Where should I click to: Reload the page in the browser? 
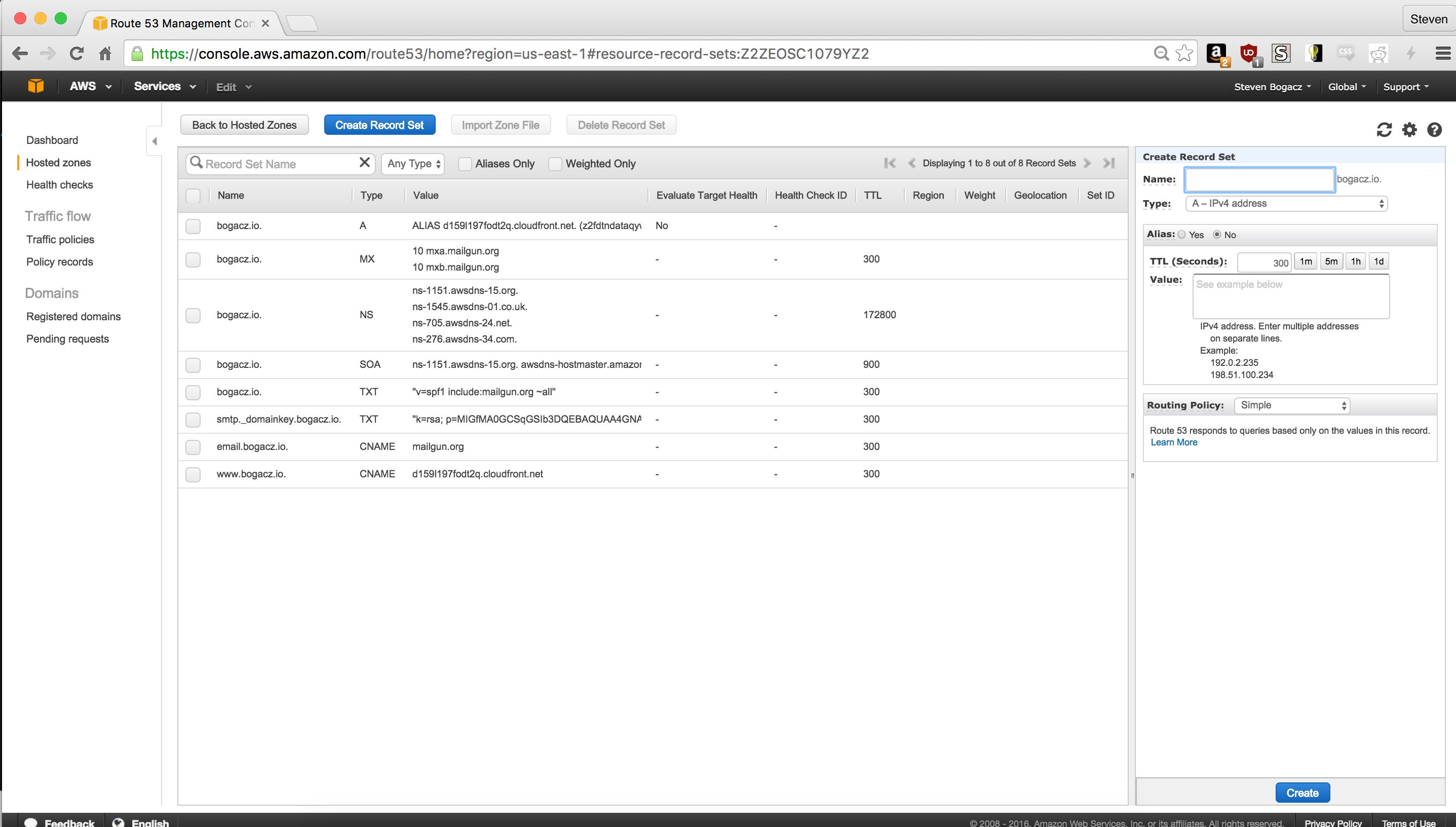[76, 53]
